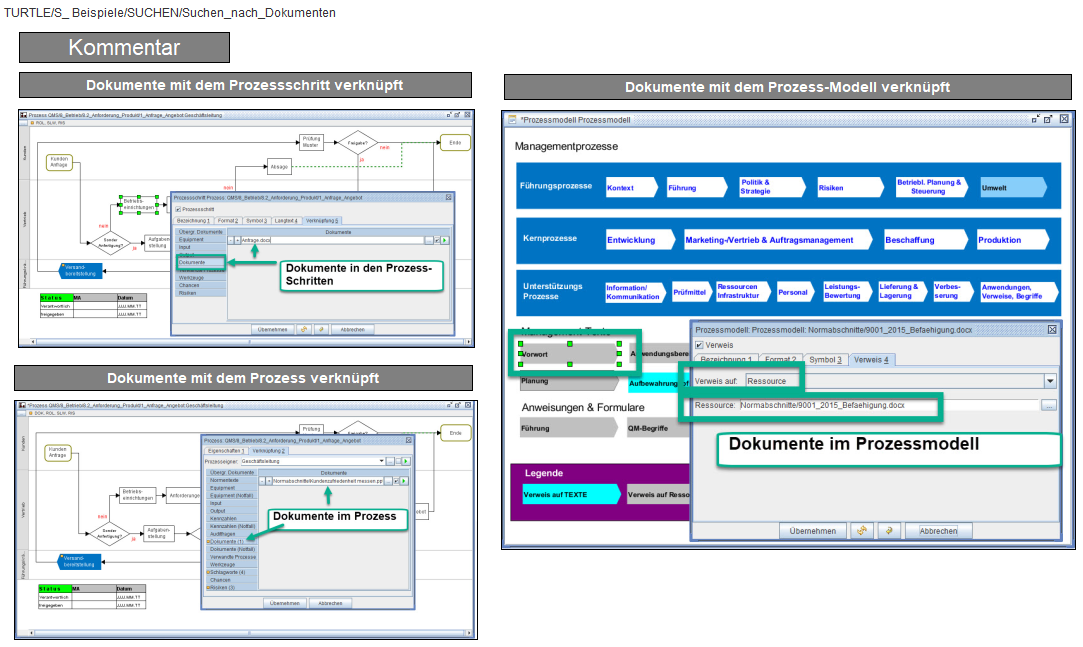Click icon button right of Übernehmen in Prozessmodell dialog
1083x647 pixels.
point(861,530)
